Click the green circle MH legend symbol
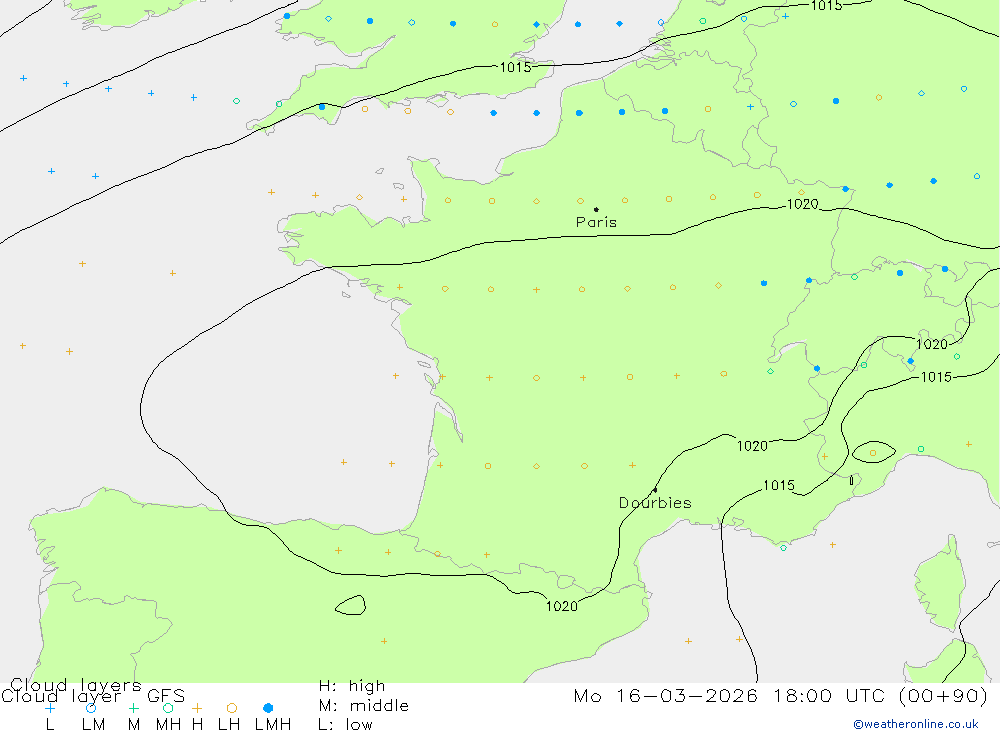The height and width of the screenshot is (733, 1000). 168,708
